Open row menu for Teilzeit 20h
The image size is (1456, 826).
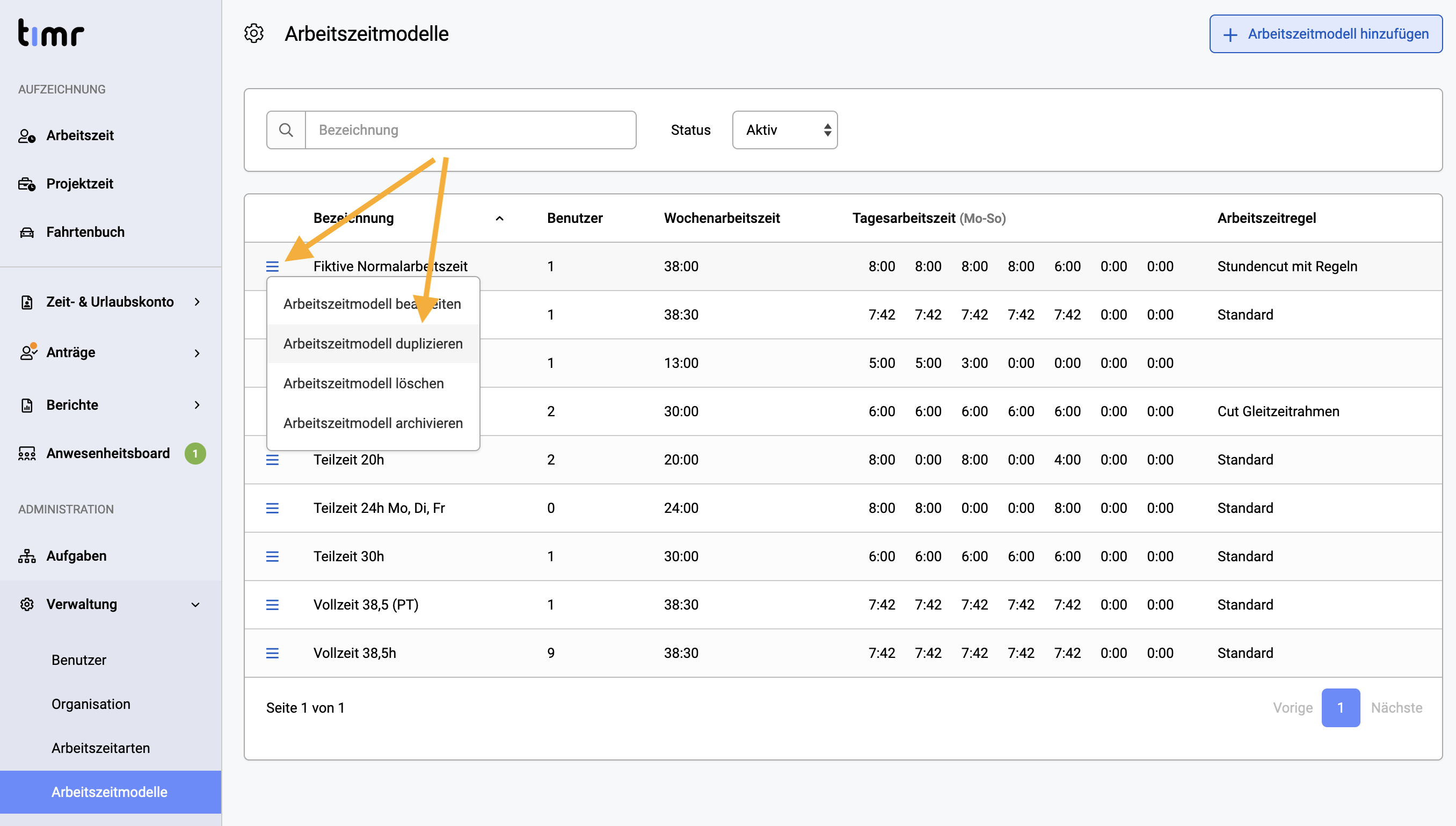(x=272, y=460)
